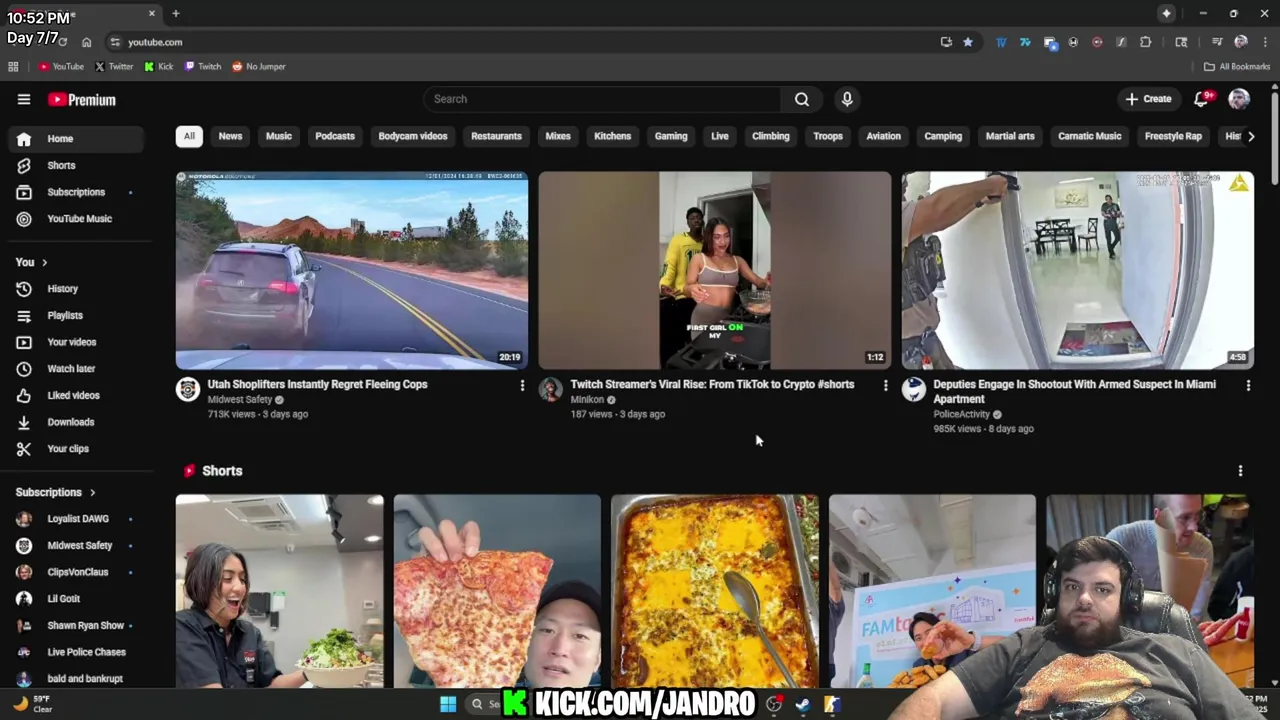
Task: Select the Freestyle Rap filter chip
Action: (x=1173, y=136)
